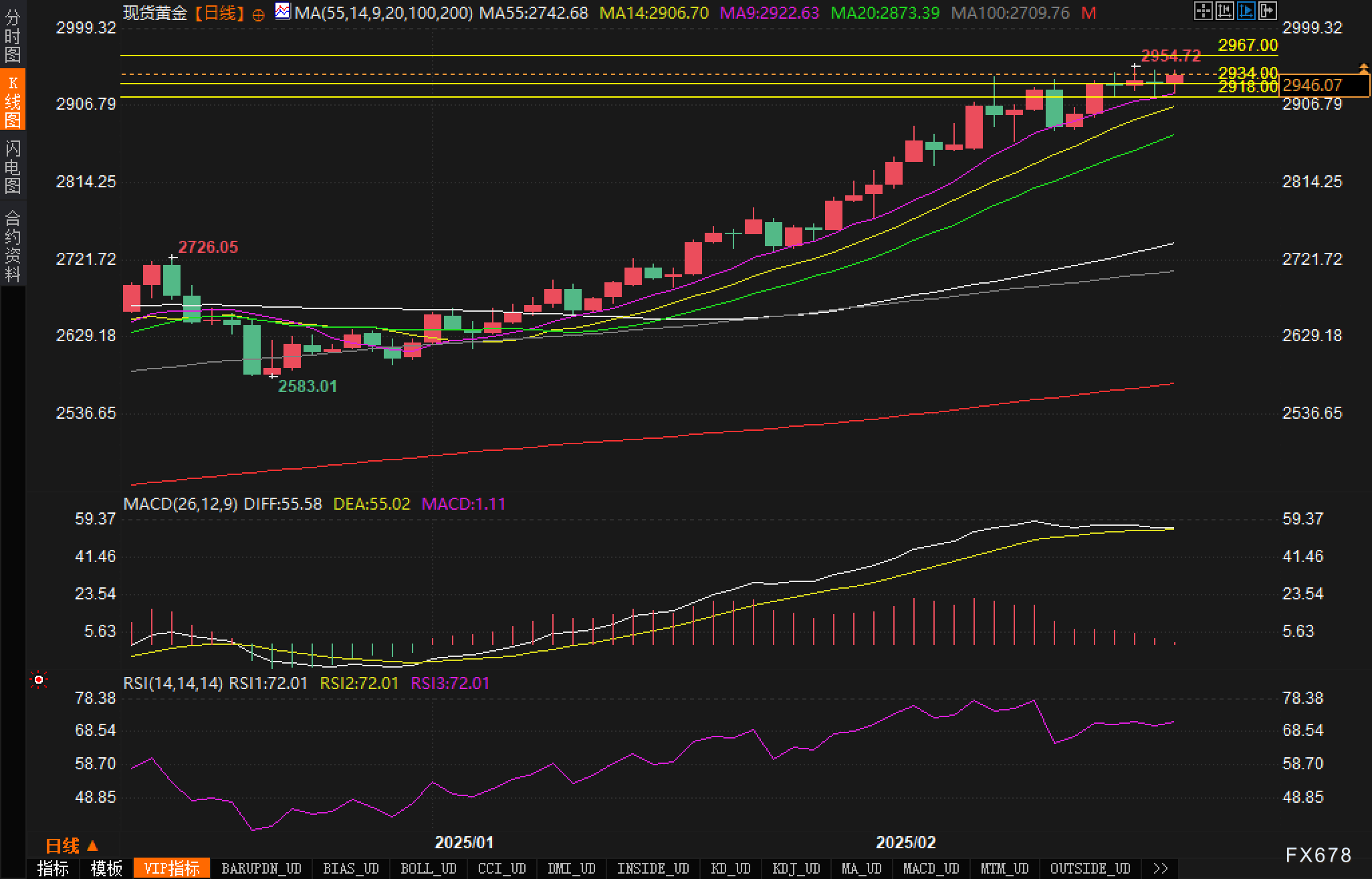Click the red M after MA100 value
The width and height of the screenshot is (1372, 879).
pyautogui.click(x=1089, y=13)
